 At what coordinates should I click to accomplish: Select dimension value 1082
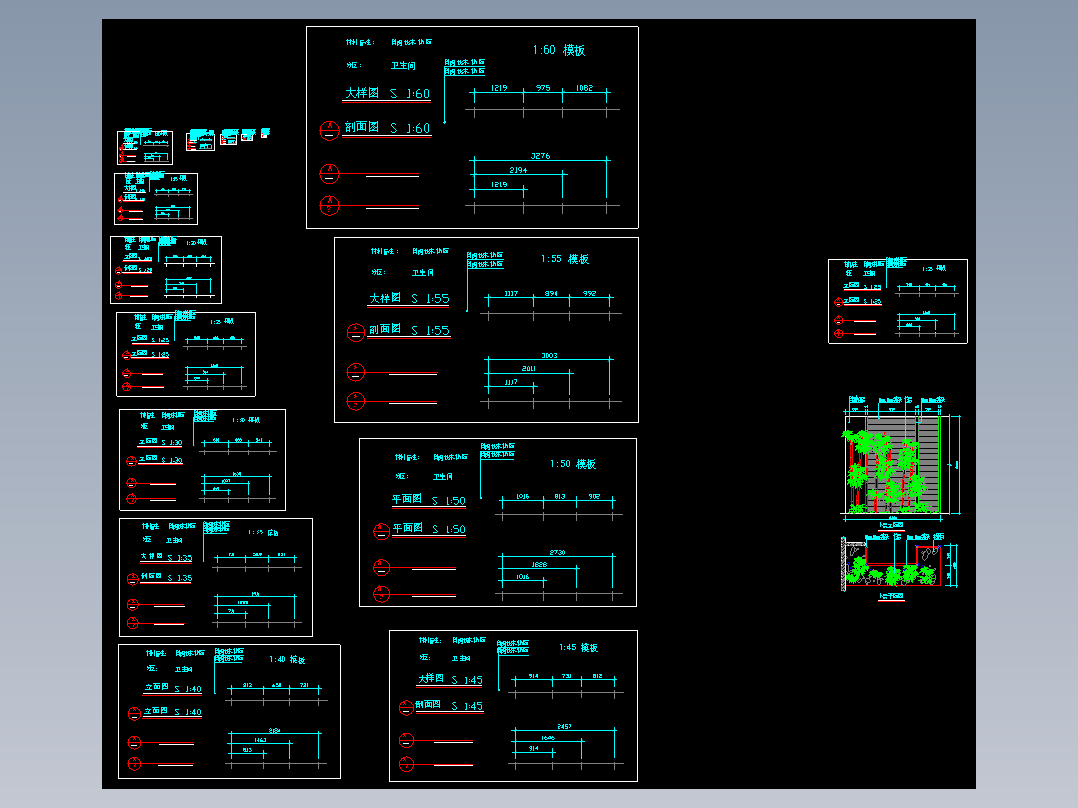tap(584, 88)
